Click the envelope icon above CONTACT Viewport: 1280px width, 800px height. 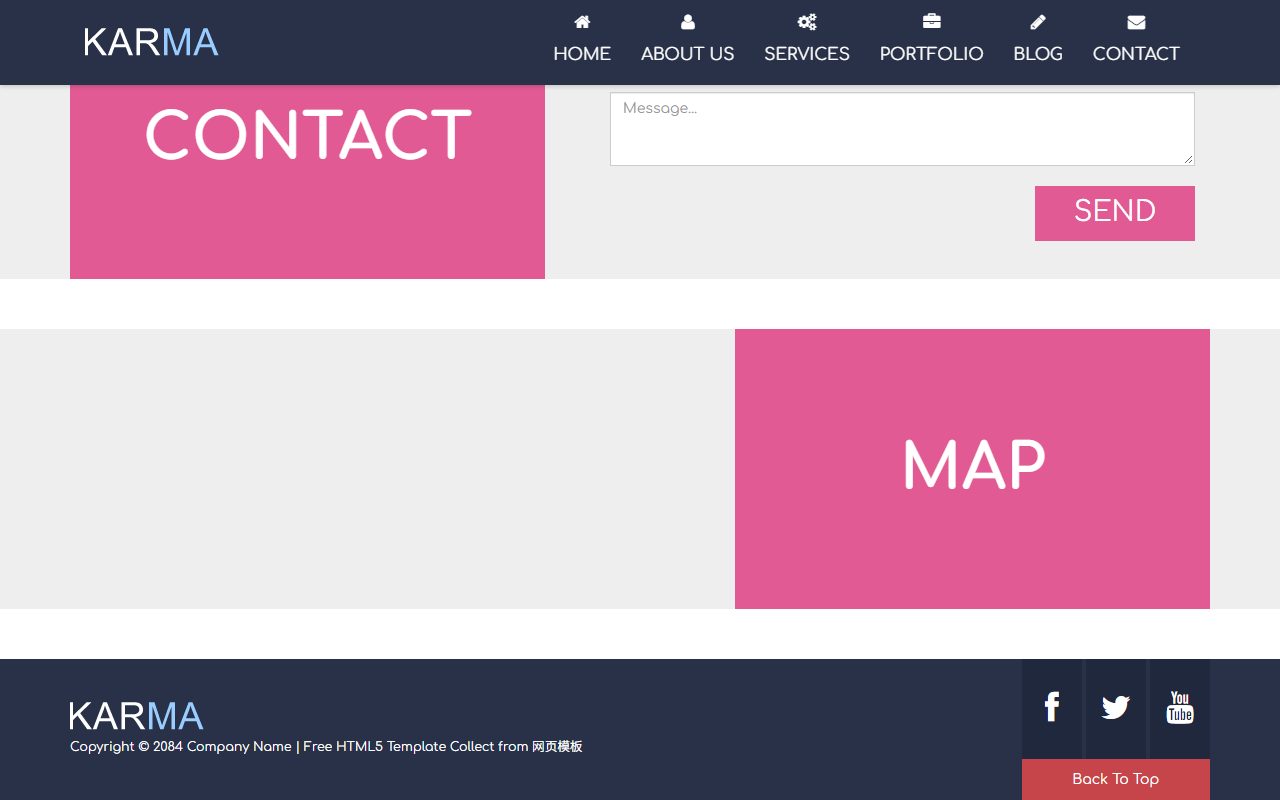click(1136, 22)
